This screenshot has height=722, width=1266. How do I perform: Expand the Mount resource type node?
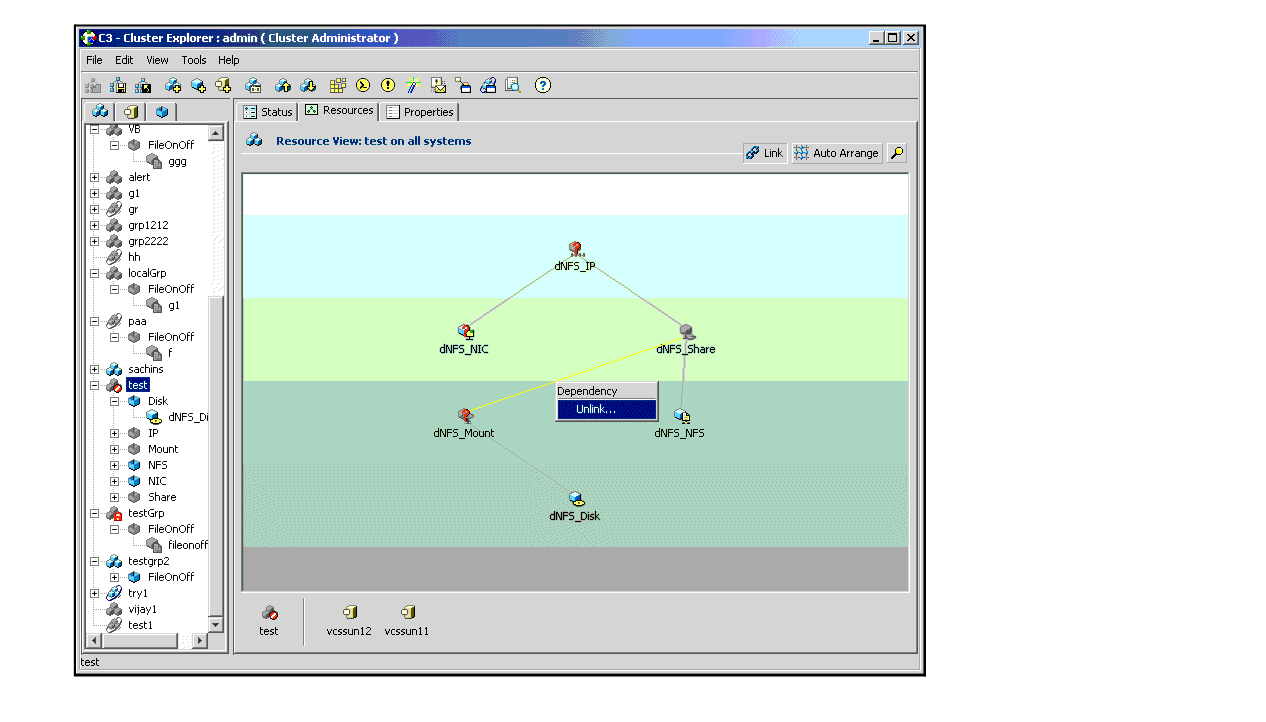pos(115,449)
